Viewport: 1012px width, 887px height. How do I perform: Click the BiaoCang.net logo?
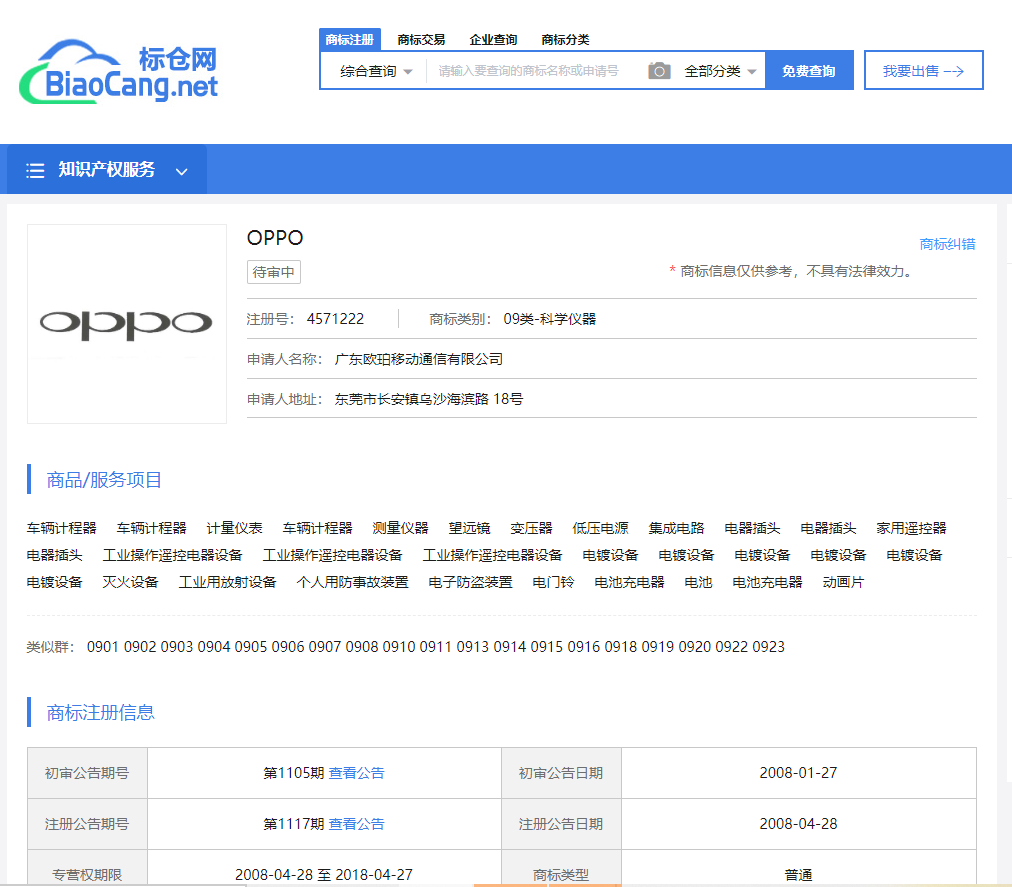(119, 72)
